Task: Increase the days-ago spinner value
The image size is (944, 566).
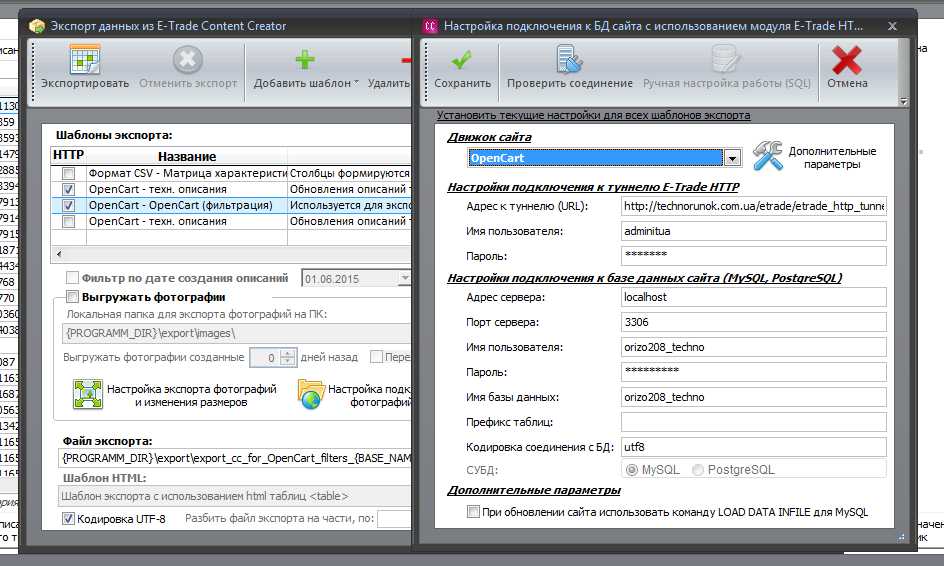Action: pyautogui.click(x=288, y=353)
